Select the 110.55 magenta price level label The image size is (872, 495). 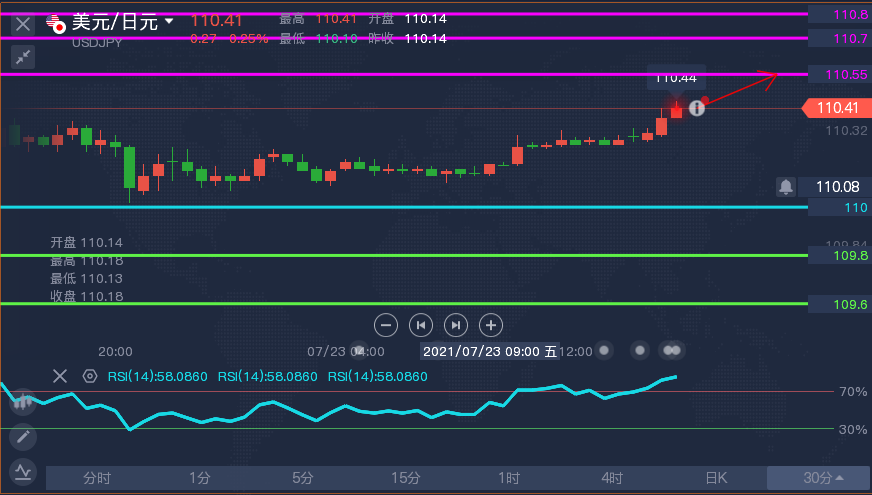point(840,75)
